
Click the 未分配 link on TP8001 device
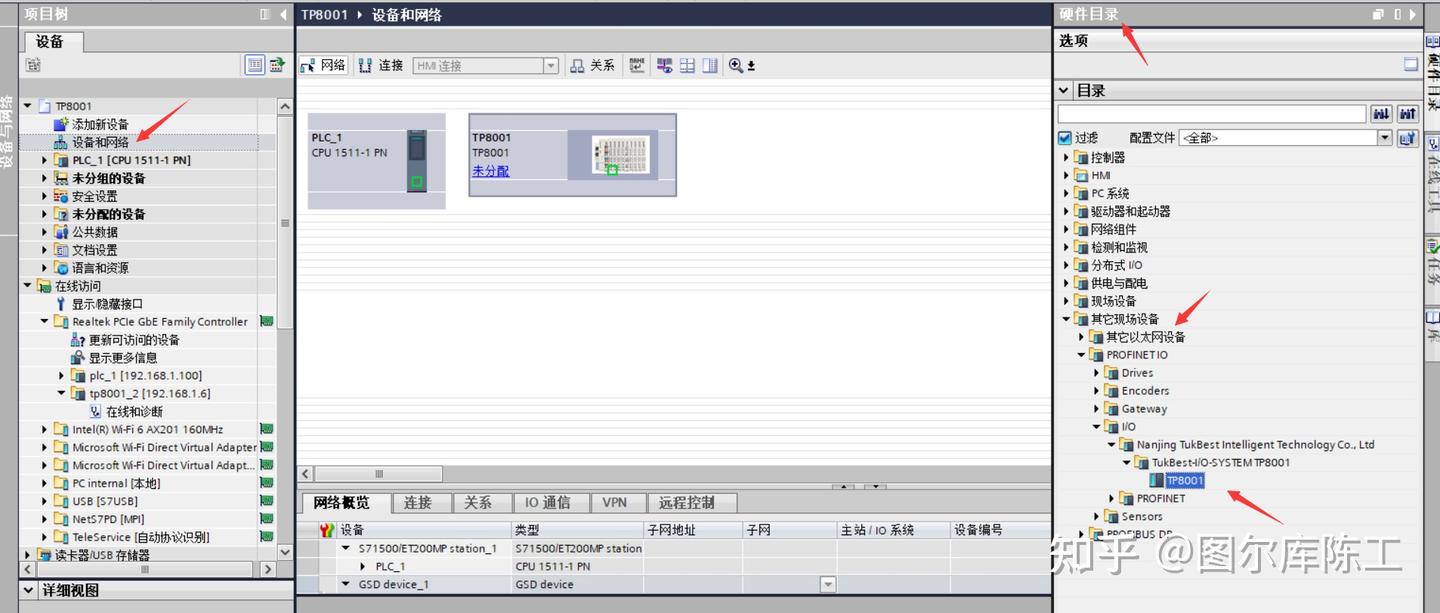coord(490,171)
